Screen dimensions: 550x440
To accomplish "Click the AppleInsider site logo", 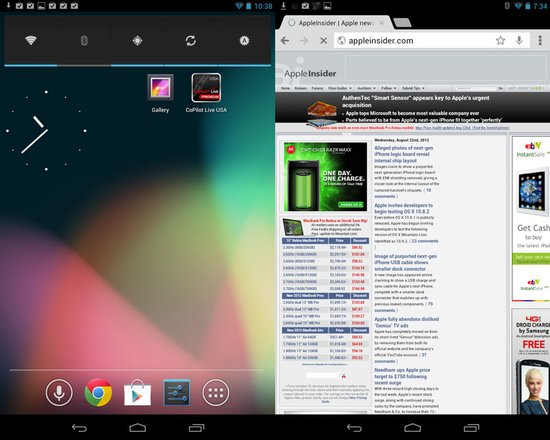I will [310, 73].
